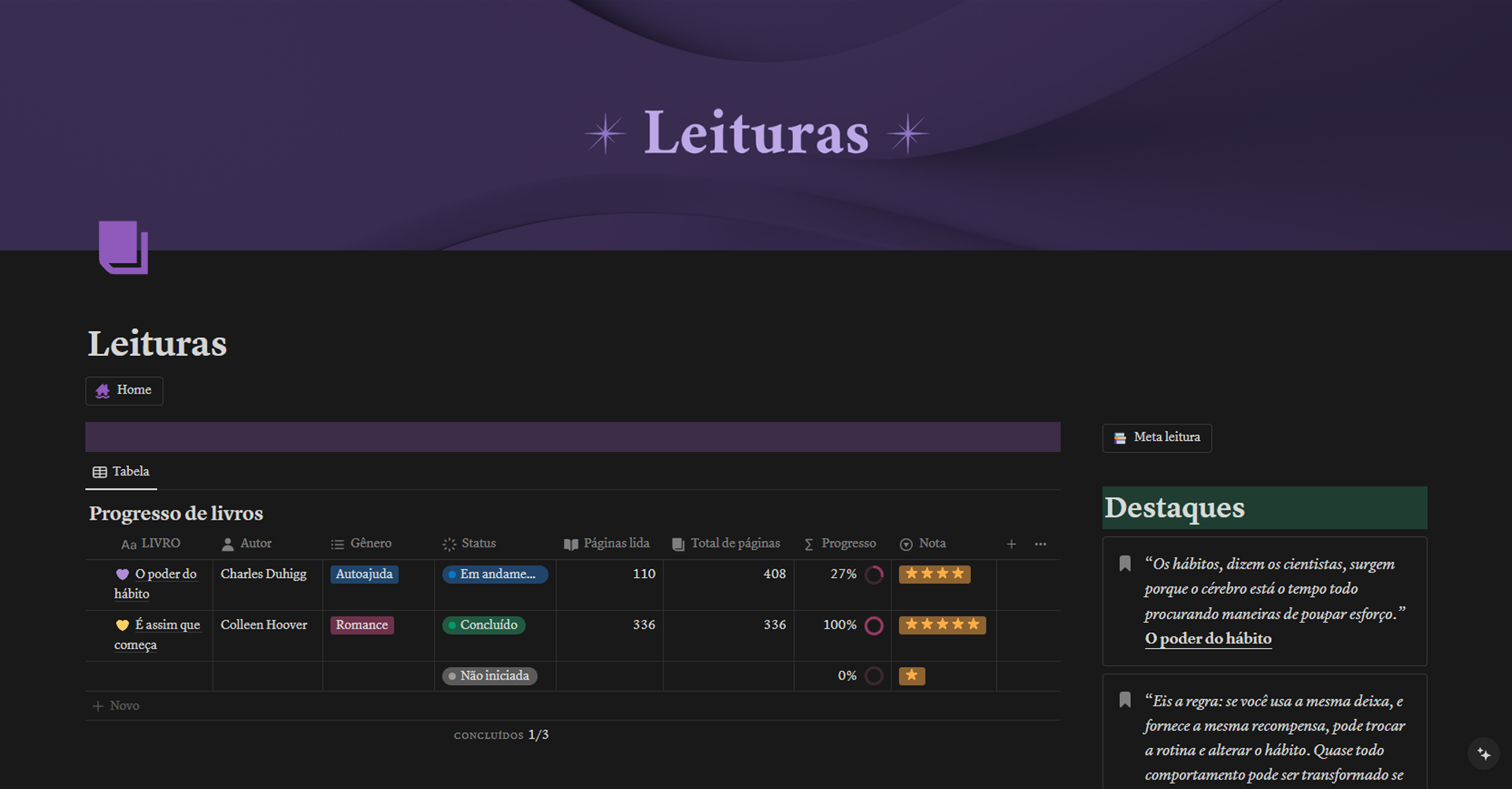Open the Meta leitura page button
Viewport: 1512px width, 789px height.
pos(1157,438)
